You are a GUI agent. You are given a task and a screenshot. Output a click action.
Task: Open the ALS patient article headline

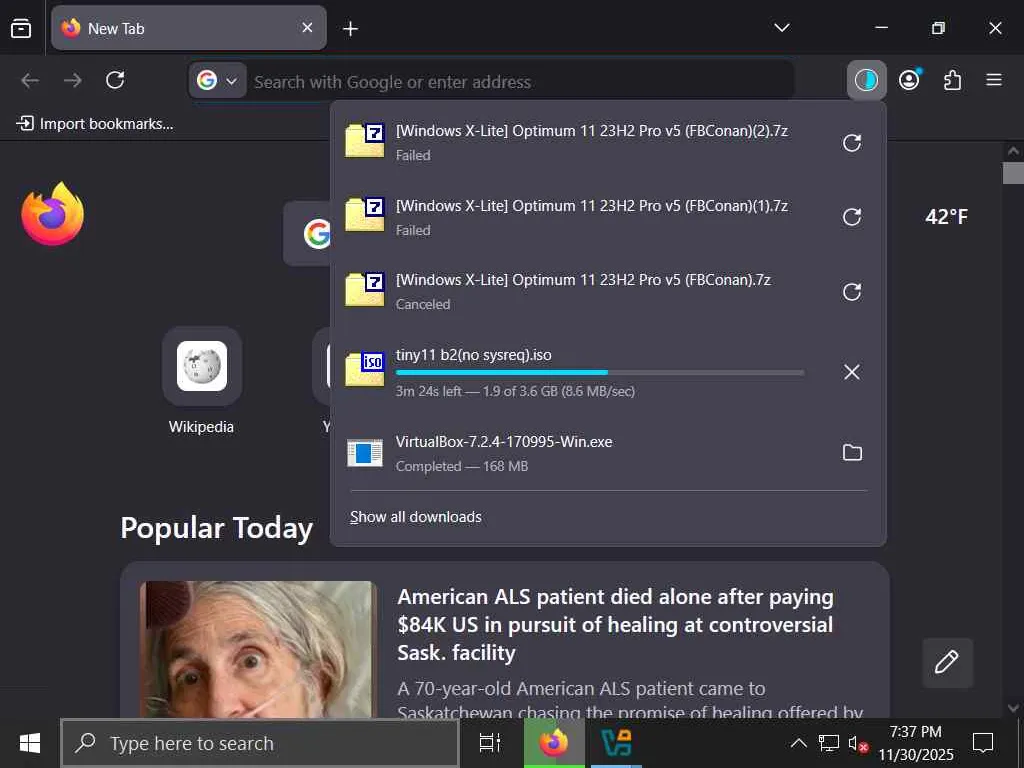pos(615,624)
